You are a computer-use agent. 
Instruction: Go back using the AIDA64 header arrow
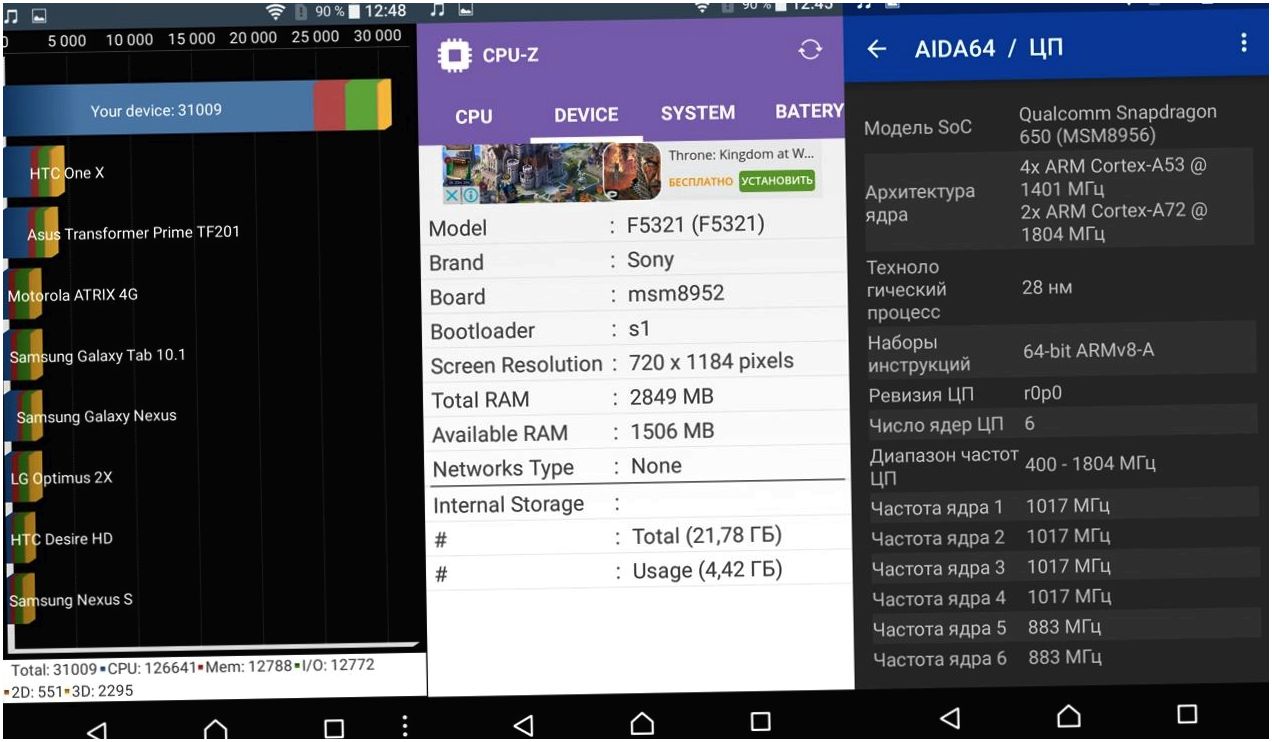[x=877, y=48]
